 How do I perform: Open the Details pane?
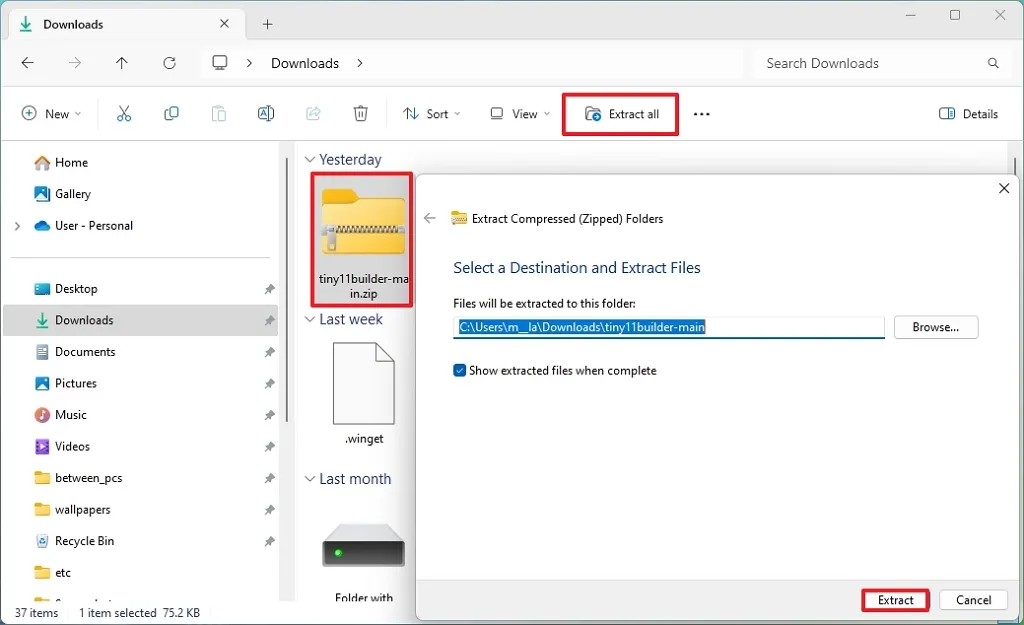(966, 113)
